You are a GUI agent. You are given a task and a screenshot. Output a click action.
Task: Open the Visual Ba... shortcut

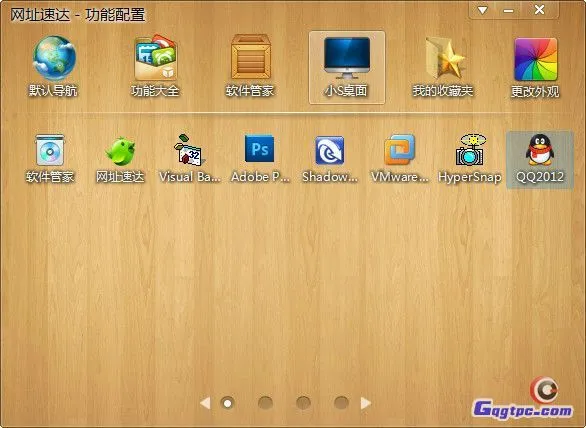[x=189, y=159]
